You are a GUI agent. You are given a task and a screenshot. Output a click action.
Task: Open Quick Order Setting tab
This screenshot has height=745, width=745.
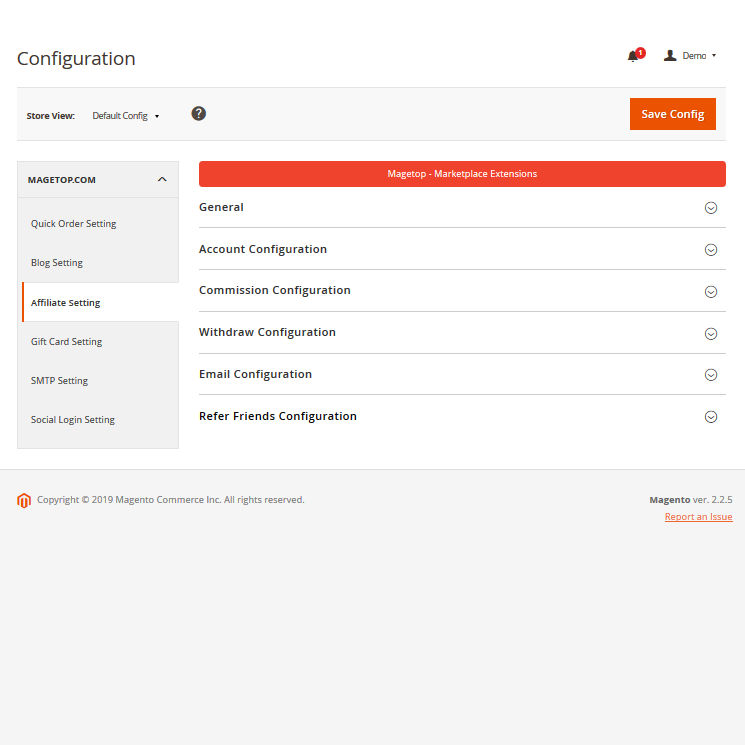point(74,224)
